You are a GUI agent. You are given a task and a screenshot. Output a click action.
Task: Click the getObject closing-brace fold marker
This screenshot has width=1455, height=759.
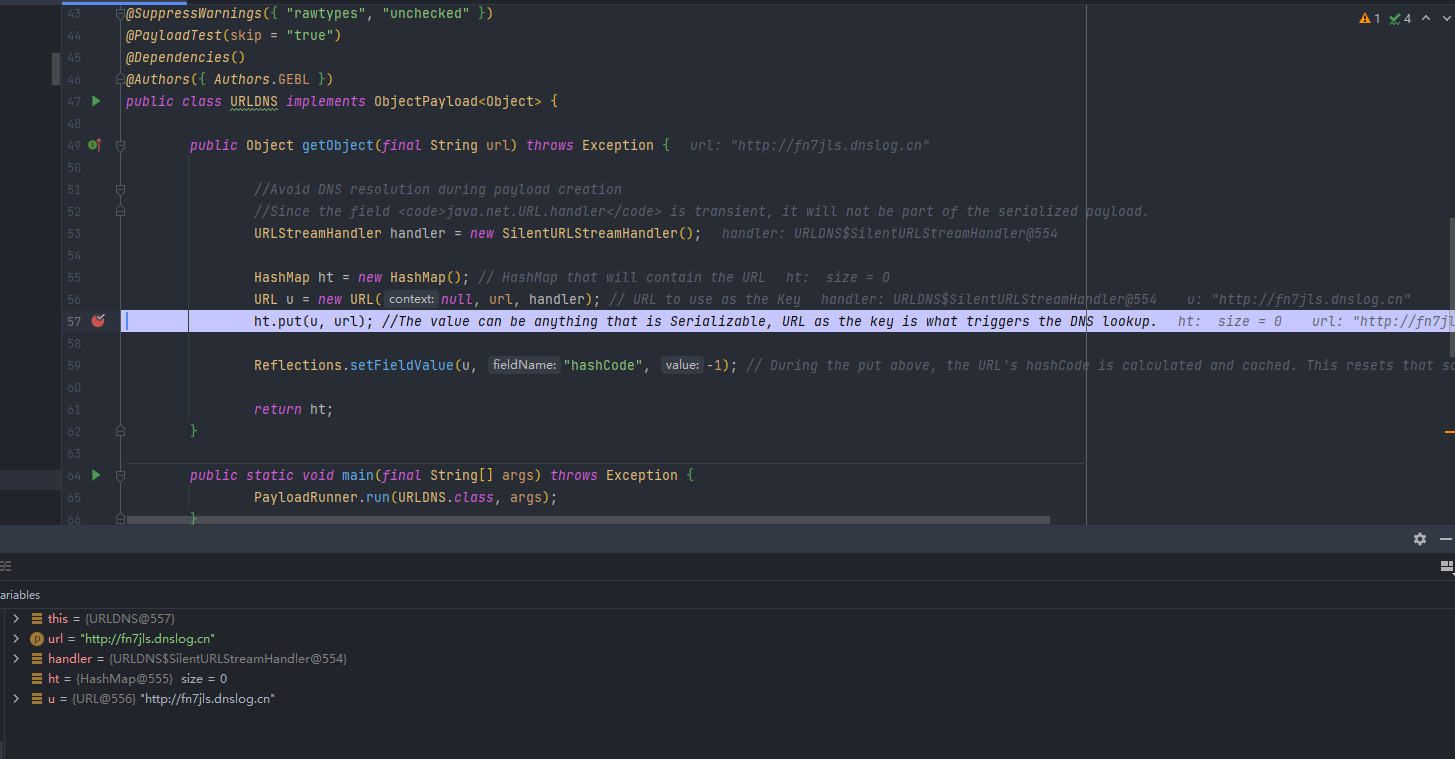point(120,431)
